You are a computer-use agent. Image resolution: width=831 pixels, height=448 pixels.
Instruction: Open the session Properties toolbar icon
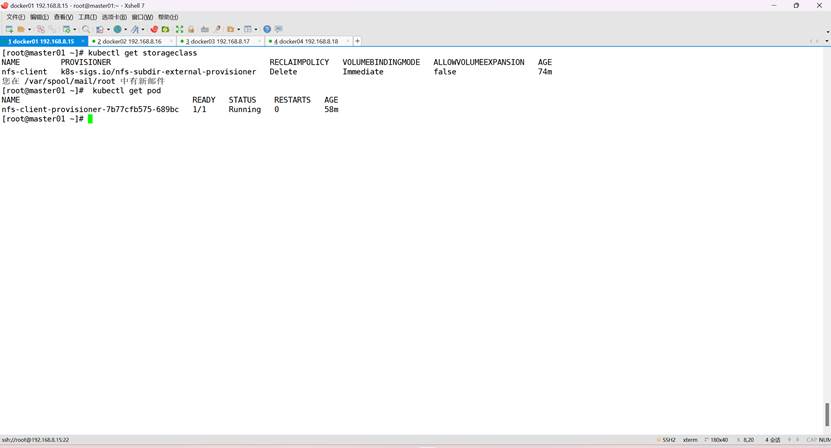[x=66, y=29]
